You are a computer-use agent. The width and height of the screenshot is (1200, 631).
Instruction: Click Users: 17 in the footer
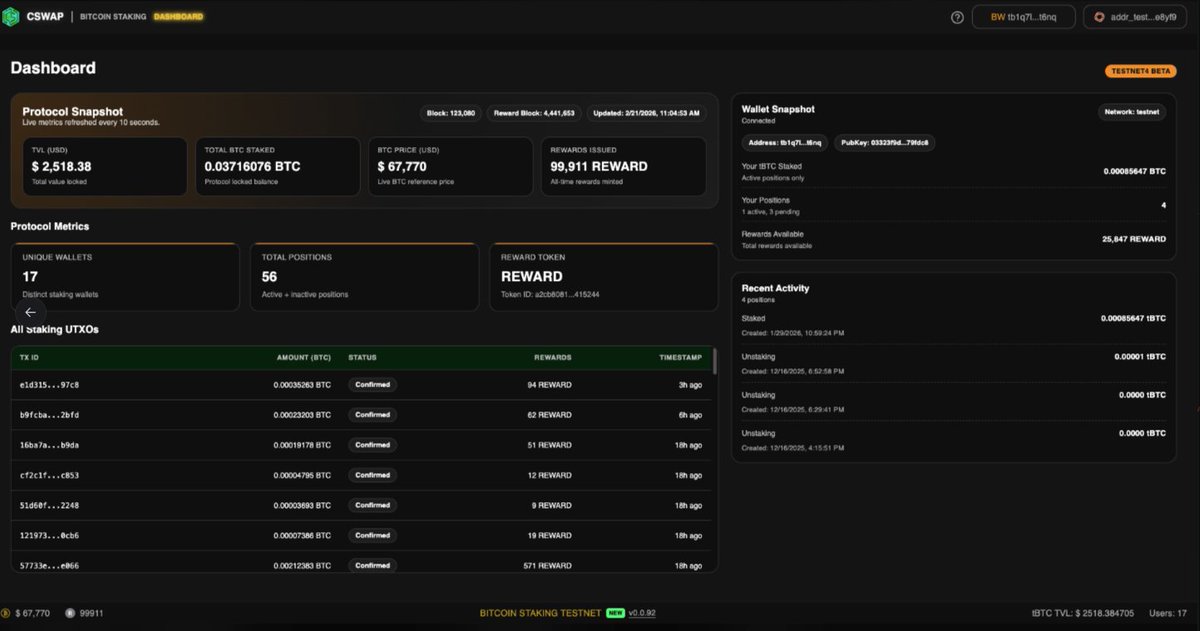pyautogui.click(x=1167, y=613)
